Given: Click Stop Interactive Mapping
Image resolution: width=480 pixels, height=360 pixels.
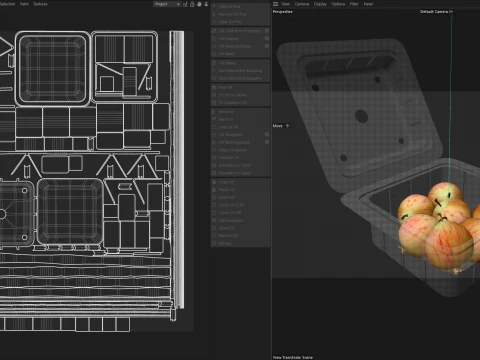Looking at the screenshot, I should click(x=240, y=78).
